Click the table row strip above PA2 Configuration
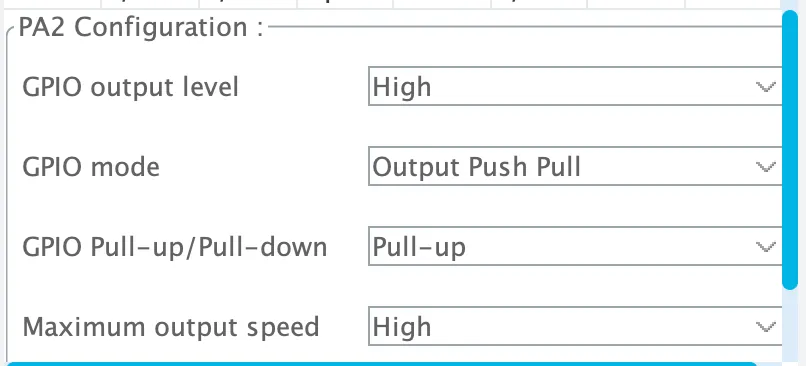Screen dimensions: 806x366 coord(391,4)
